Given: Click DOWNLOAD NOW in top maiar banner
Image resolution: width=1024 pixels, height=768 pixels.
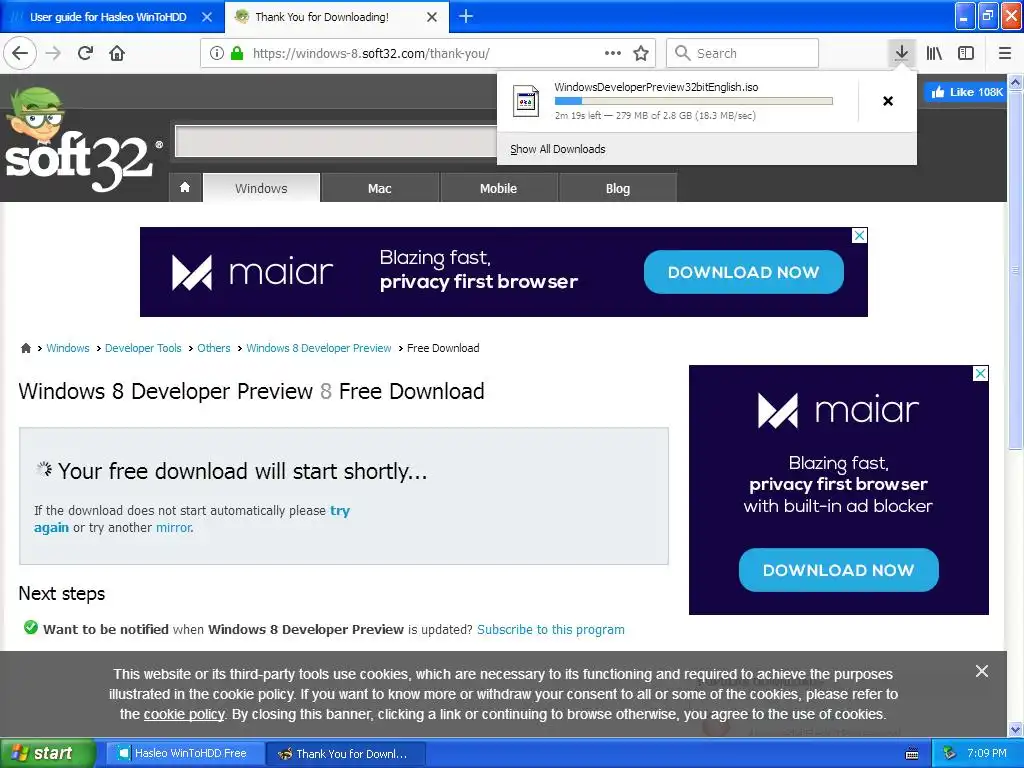Looking at the screenshot, I should [743, 272].
